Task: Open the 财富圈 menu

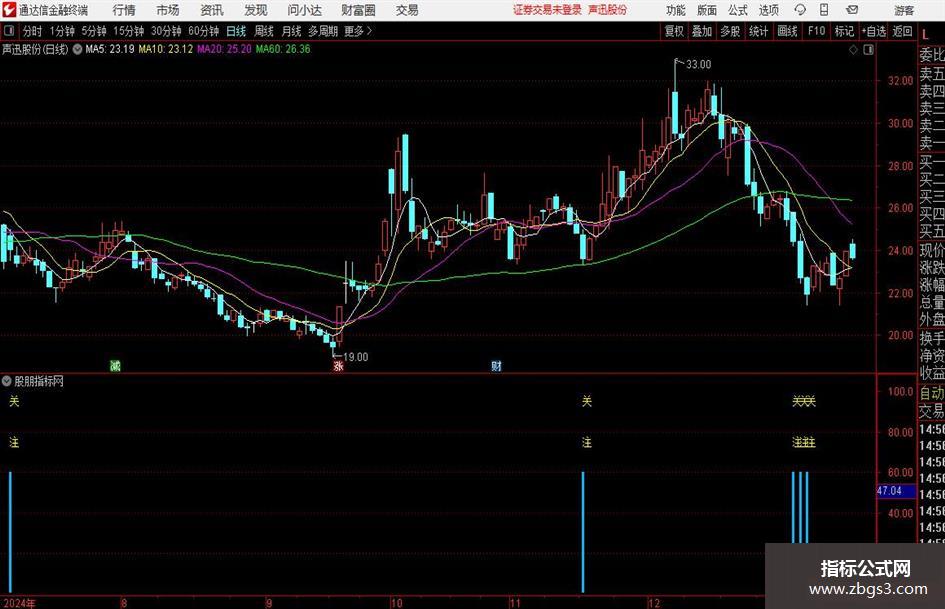Action: point(358,10)
